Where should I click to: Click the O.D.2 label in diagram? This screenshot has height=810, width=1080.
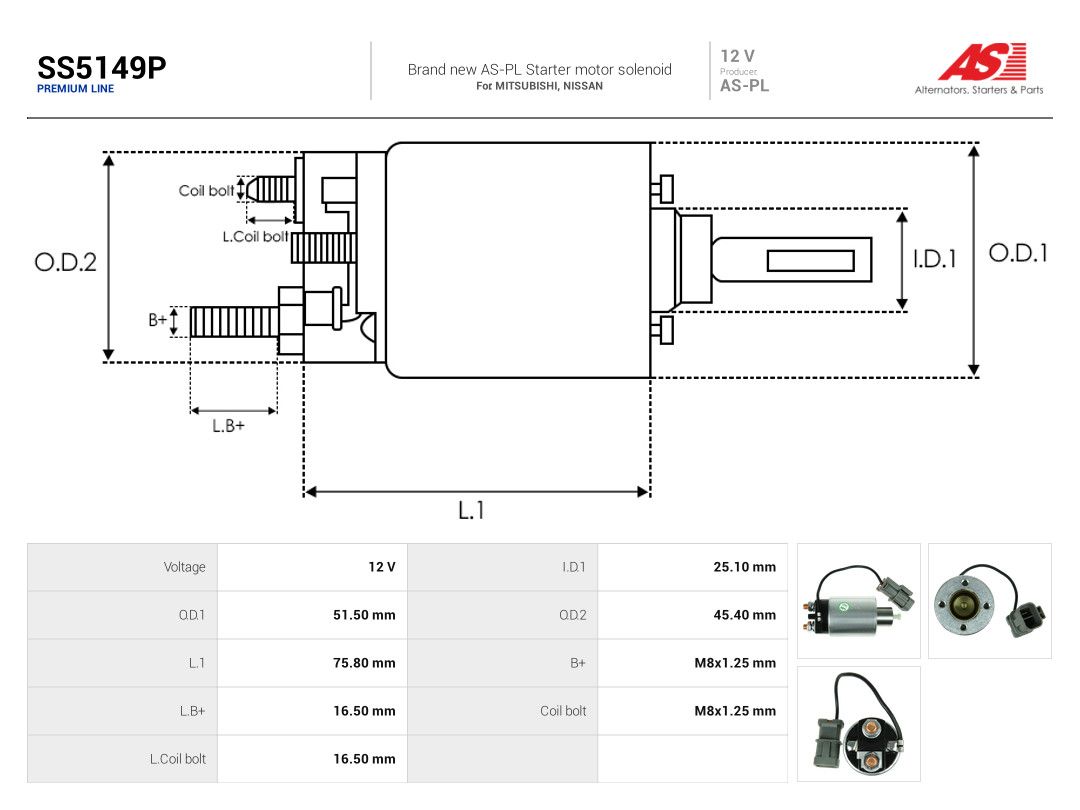point(65,262)
